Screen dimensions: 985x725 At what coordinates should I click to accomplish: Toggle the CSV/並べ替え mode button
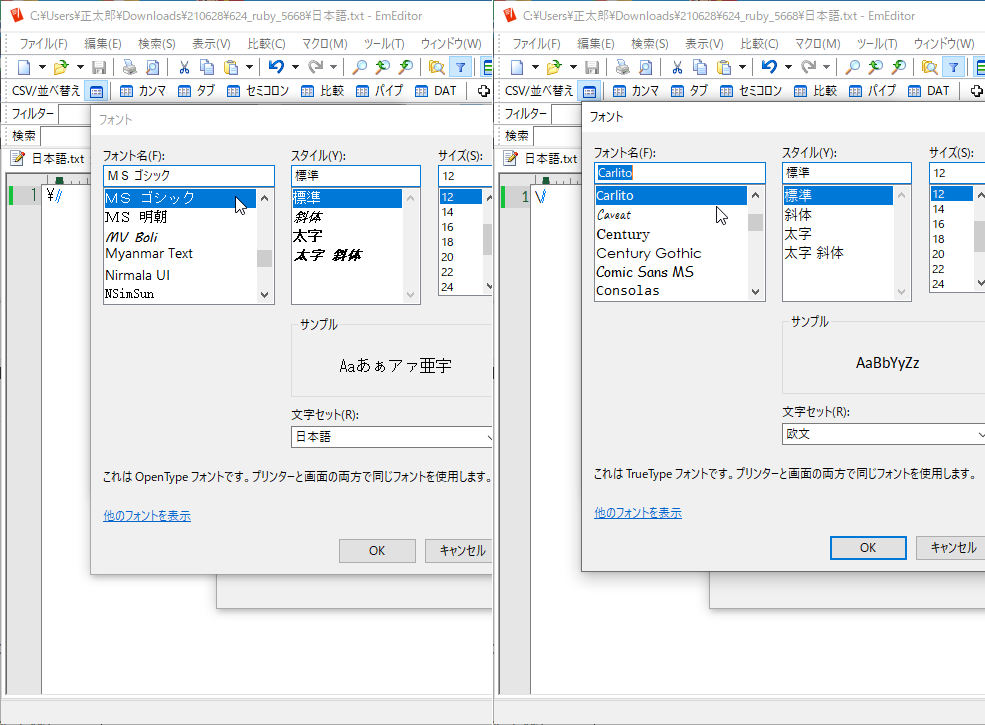95,90
